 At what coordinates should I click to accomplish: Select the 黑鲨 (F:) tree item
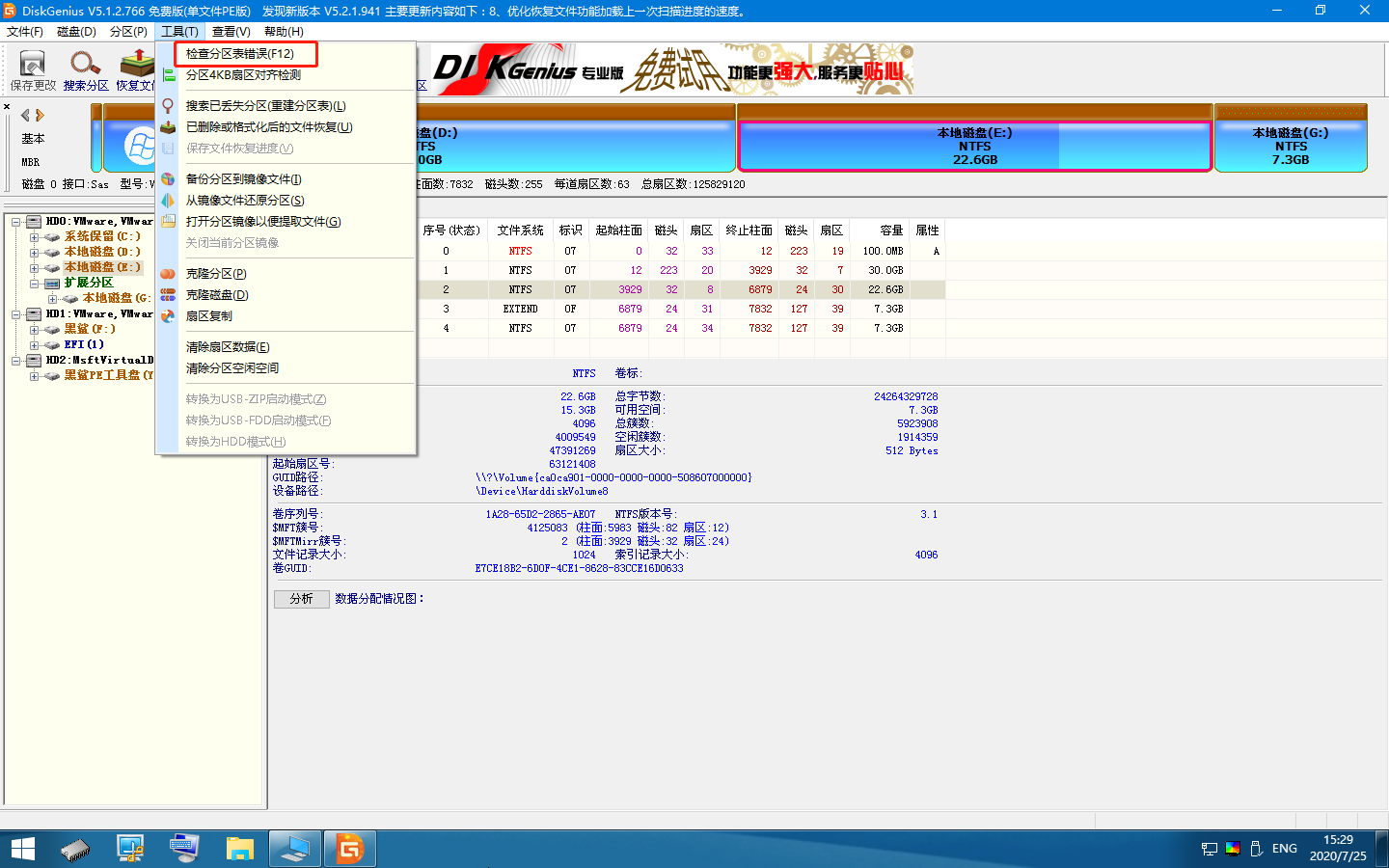[x=90, y=330]
